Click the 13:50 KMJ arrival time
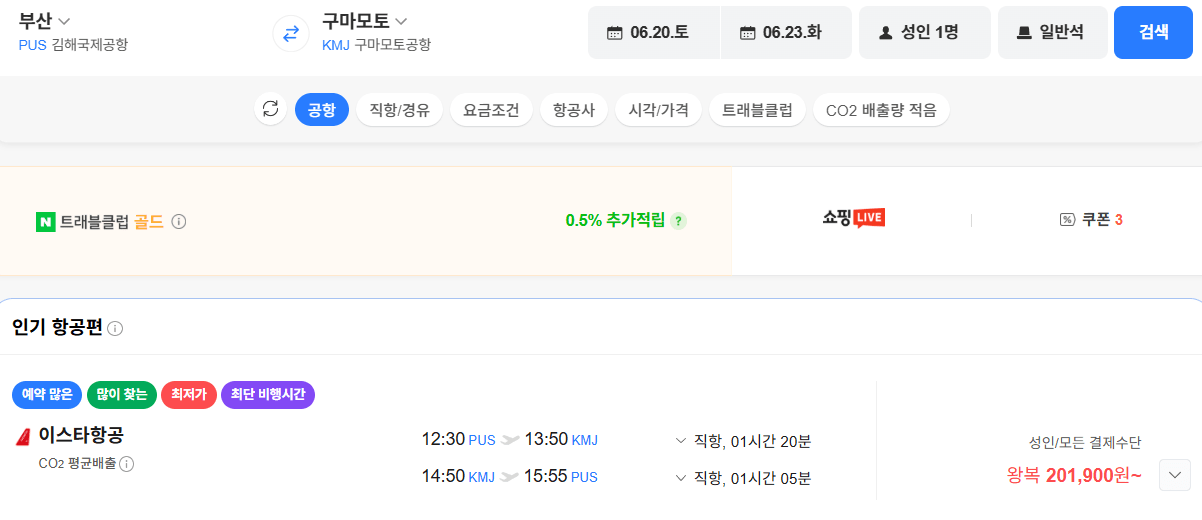 561,440
